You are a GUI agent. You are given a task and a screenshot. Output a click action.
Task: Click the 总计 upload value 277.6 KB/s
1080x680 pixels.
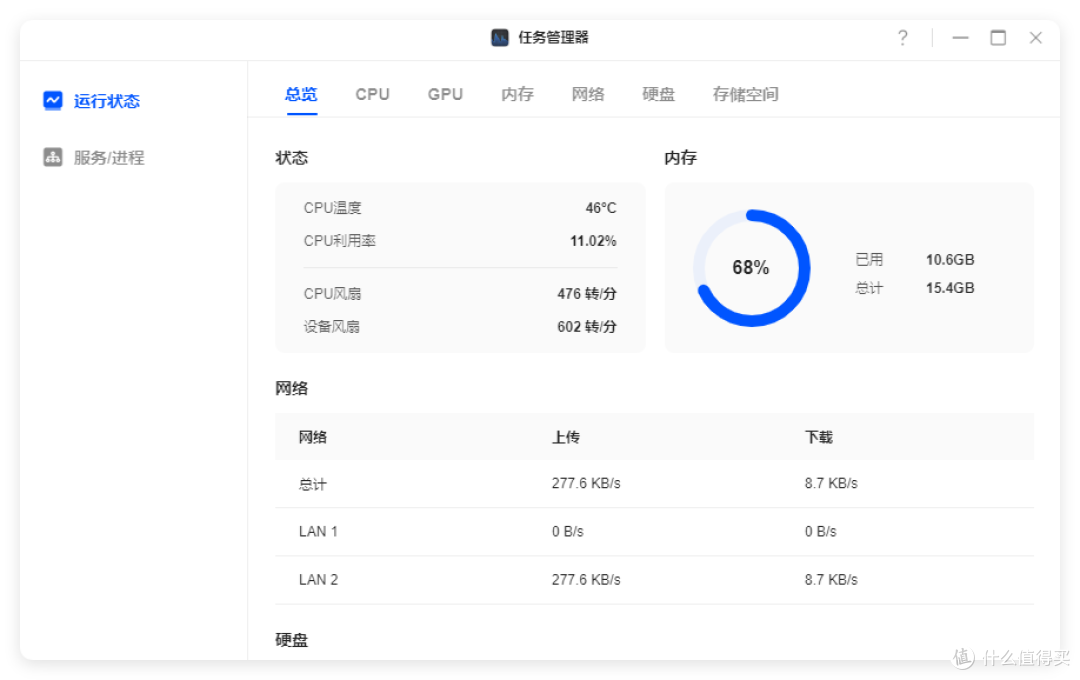click(x=586, y=484)
